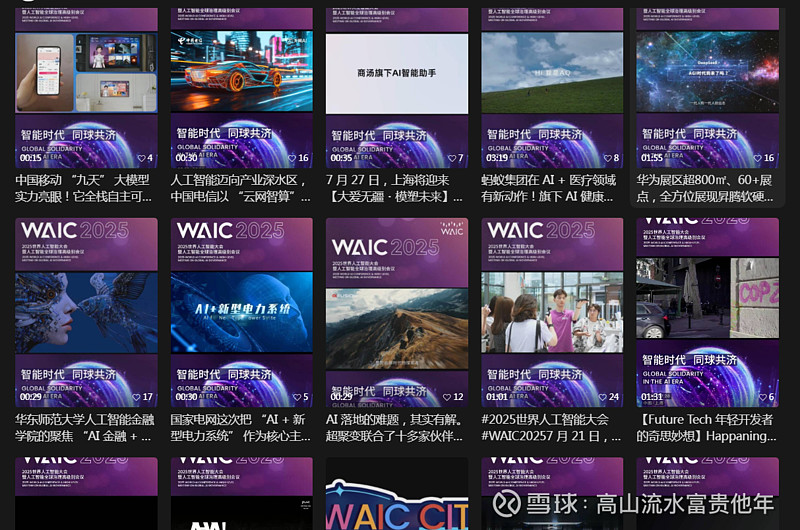
Task: Open the galaxy nebula thumbnail for 华为 video
Action: (x=708, y=71)
